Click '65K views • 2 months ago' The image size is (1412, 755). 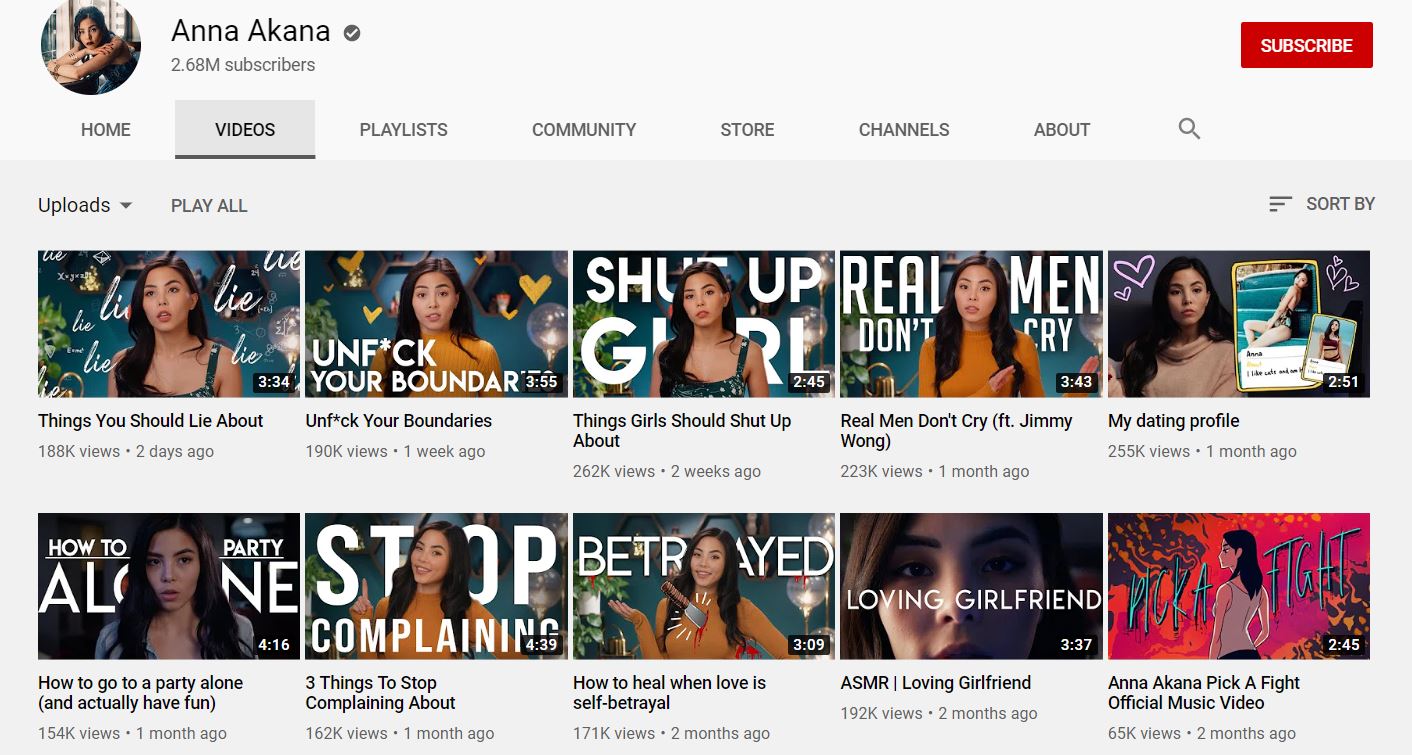[x=1202, y=733]
